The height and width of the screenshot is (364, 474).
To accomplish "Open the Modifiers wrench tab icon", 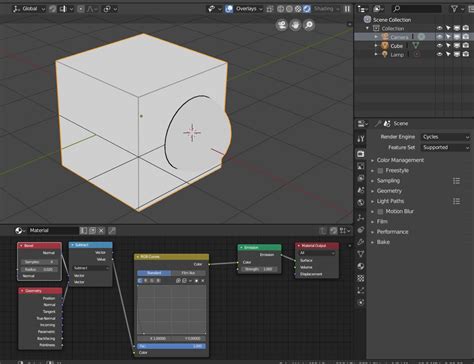I will (361, 242).
